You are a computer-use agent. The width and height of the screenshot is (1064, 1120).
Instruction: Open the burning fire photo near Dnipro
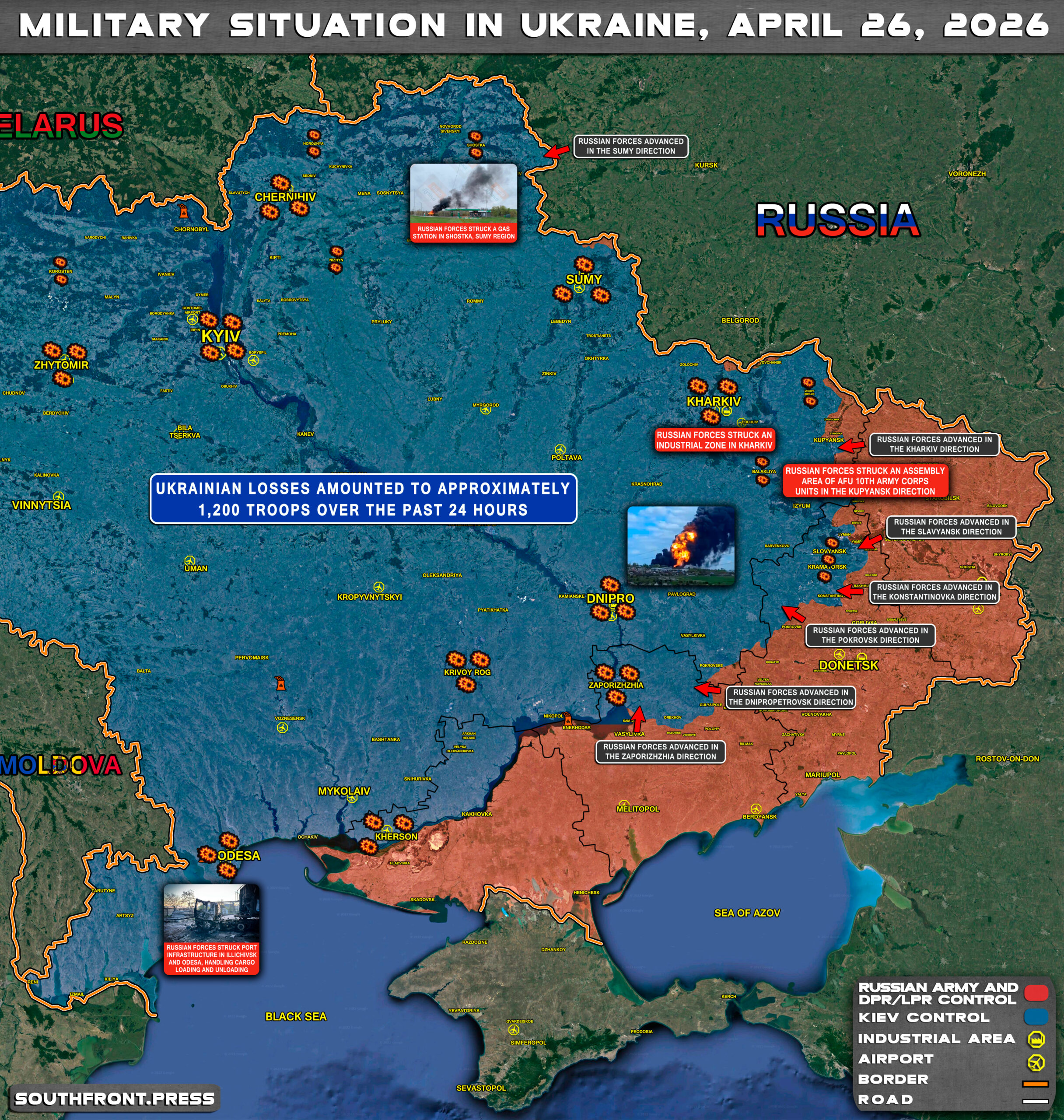681,546
